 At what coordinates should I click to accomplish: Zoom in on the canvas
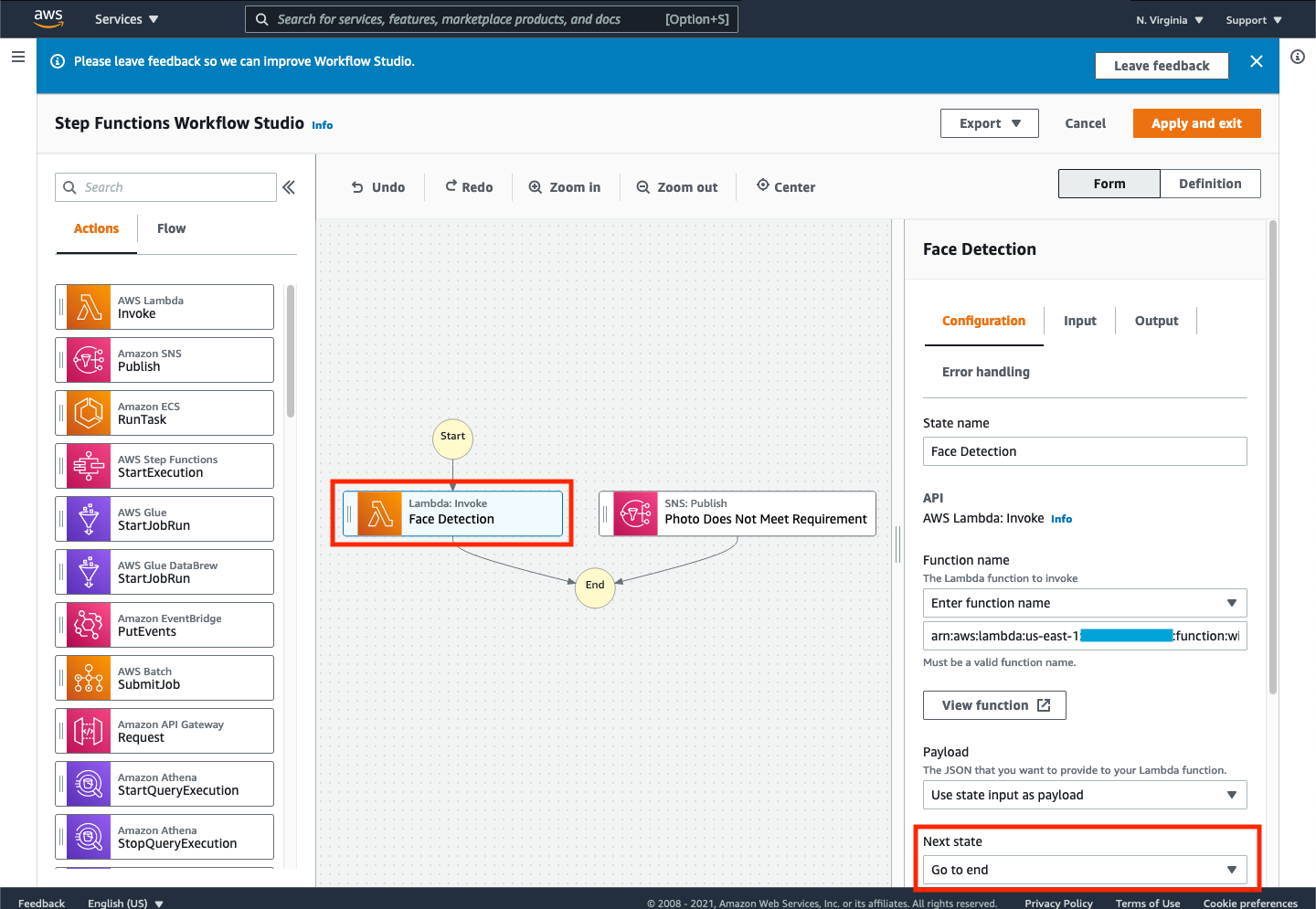565,187
